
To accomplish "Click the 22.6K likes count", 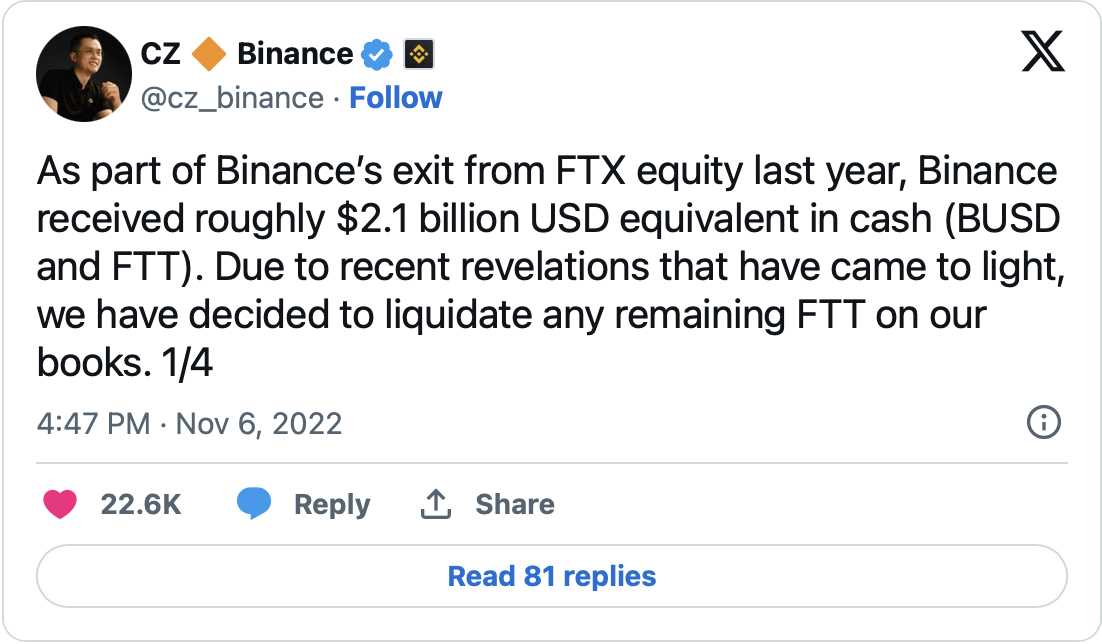I will pos(141,505).
